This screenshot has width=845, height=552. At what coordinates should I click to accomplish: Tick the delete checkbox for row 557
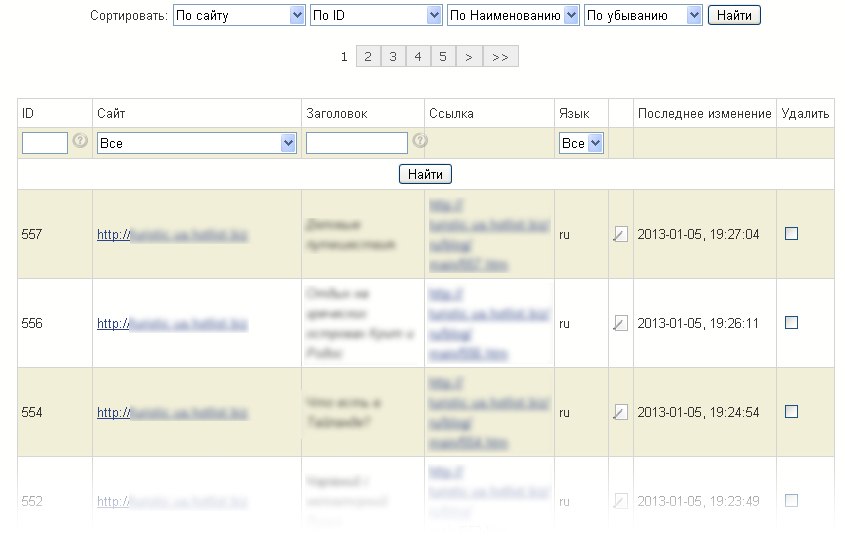tap(791, 234)
